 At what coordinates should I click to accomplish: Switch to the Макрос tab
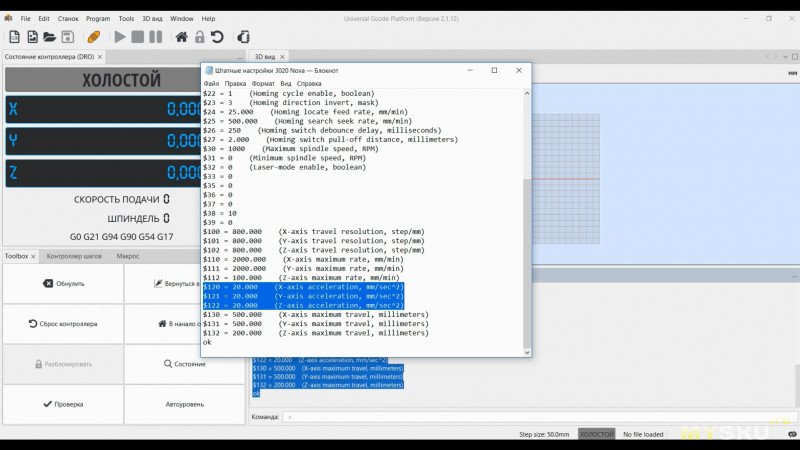click(x=128, y=256)
